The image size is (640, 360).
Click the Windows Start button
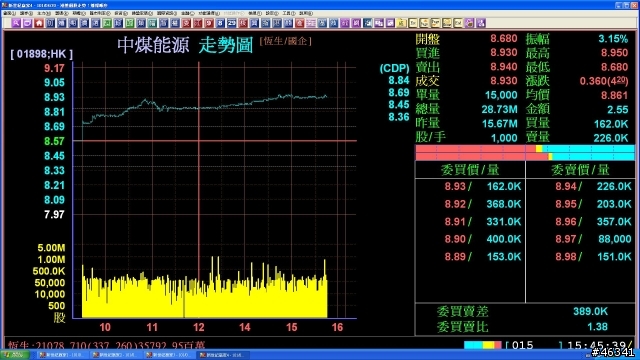click(x=15, y=355)
